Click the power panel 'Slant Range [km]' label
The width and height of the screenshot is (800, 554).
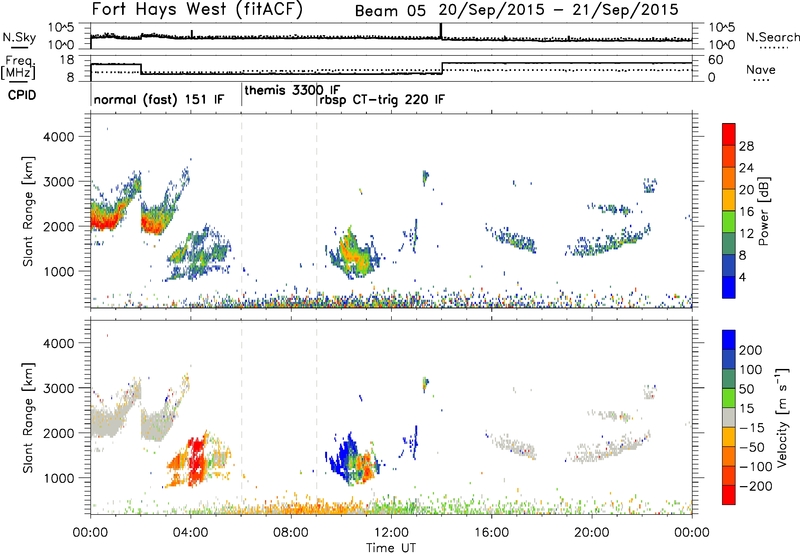pyautogui.click(x=28, y=211)
